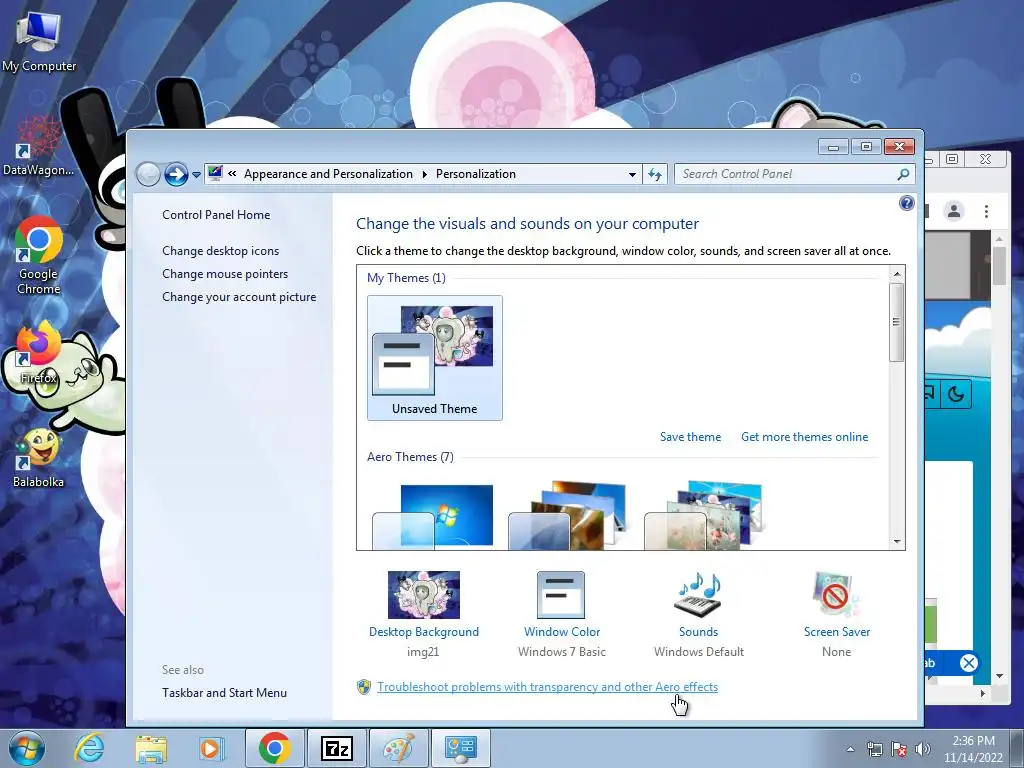Open Taskbar and Start Menu link

pyautogui.click(x=224, y=693)
